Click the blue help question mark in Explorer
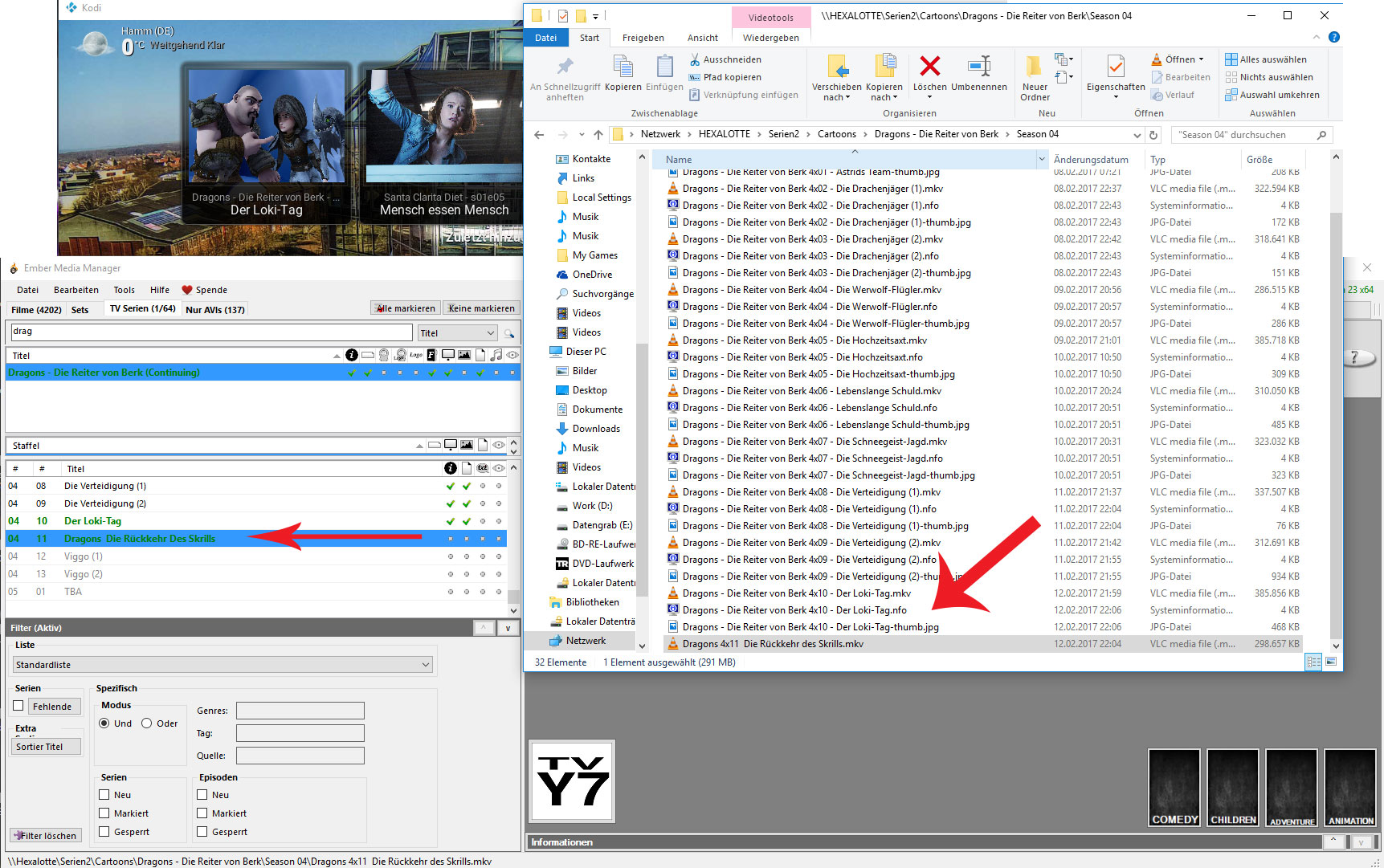The width and height of the screenshot is (1384, 868). coord(1334,37)
